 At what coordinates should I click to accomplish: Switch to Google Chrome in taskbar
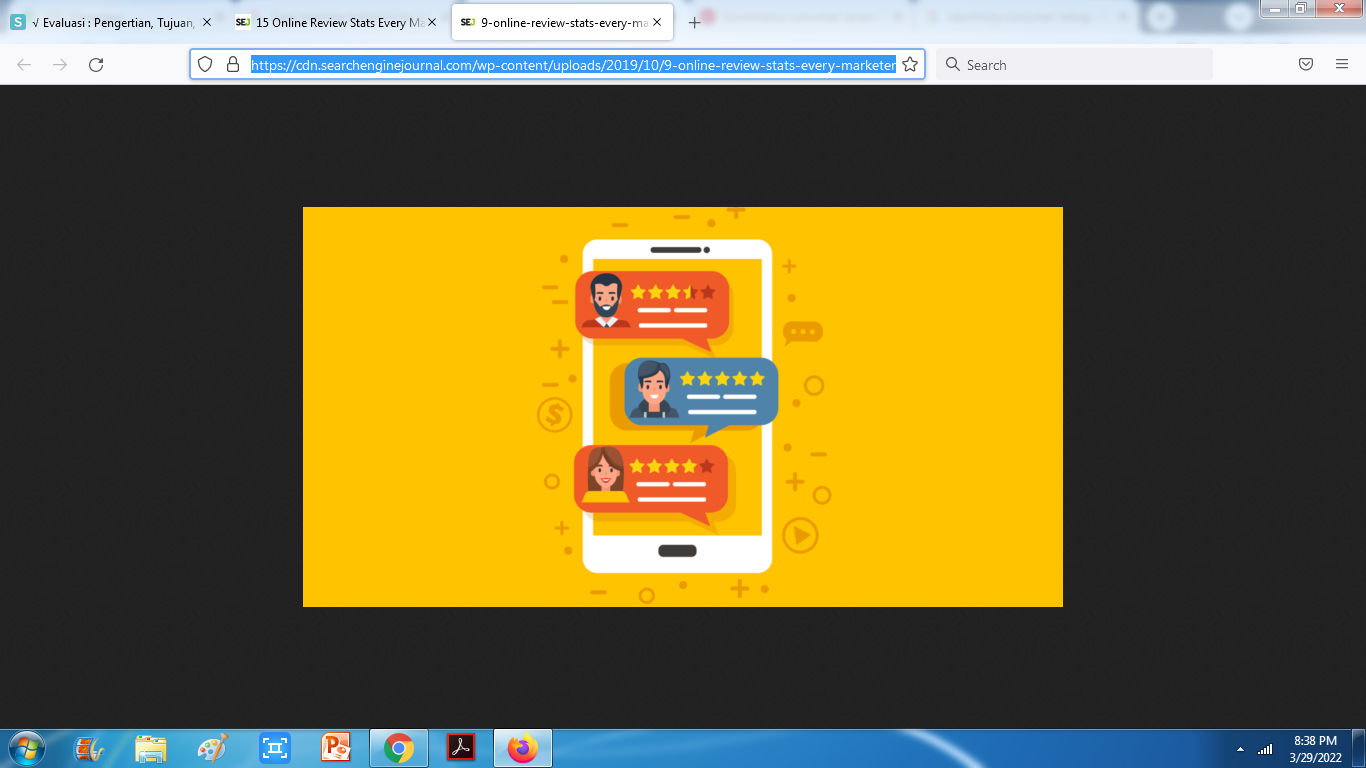(x=399, y=748)
